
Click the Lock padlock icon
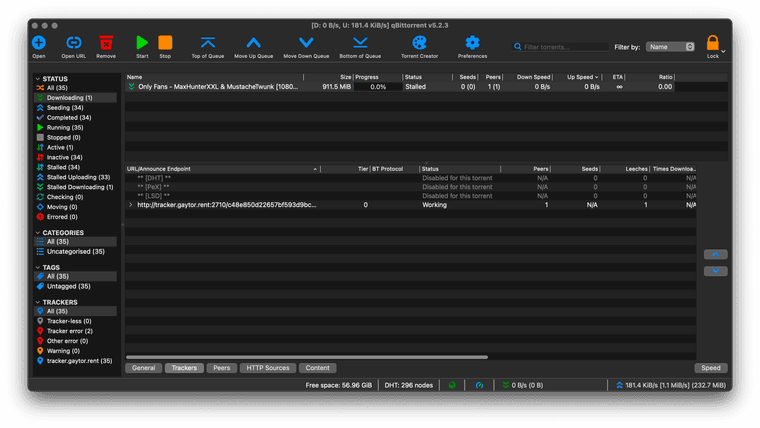point(712,43)
